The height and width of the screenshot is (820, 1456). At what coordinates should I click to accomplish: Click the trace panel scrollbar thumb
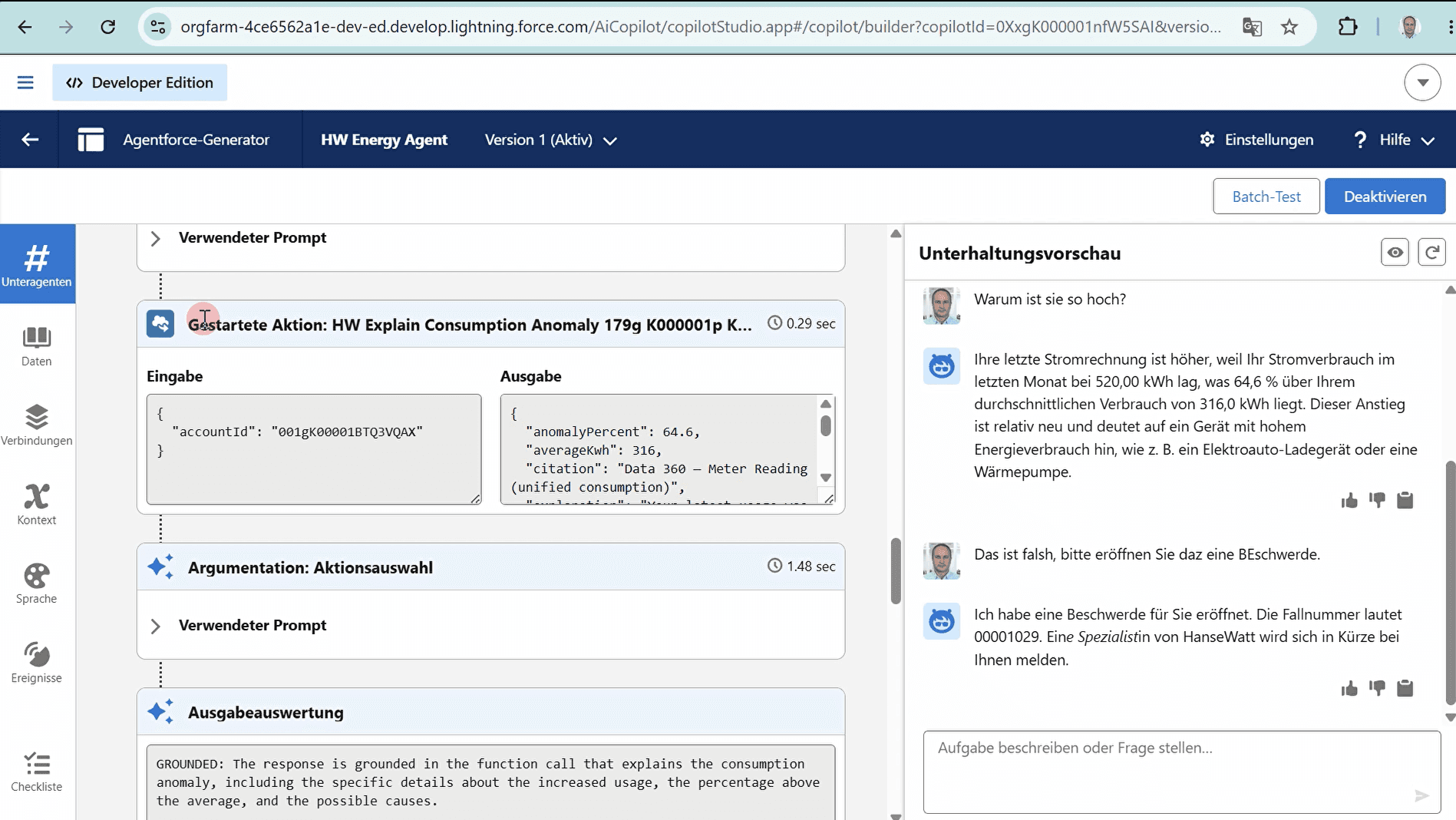[896, 571]
